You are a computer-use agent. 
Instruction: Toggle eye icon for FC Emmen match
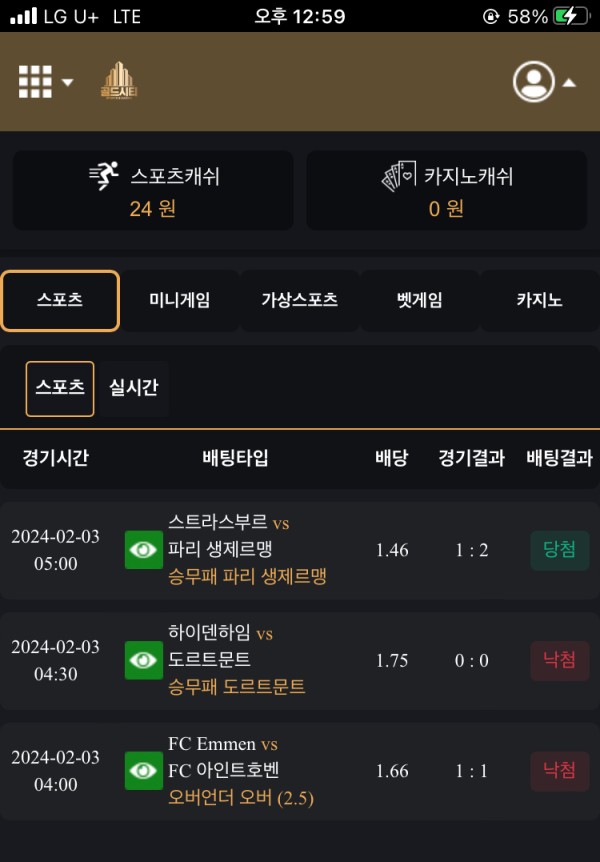coord(144,770)
